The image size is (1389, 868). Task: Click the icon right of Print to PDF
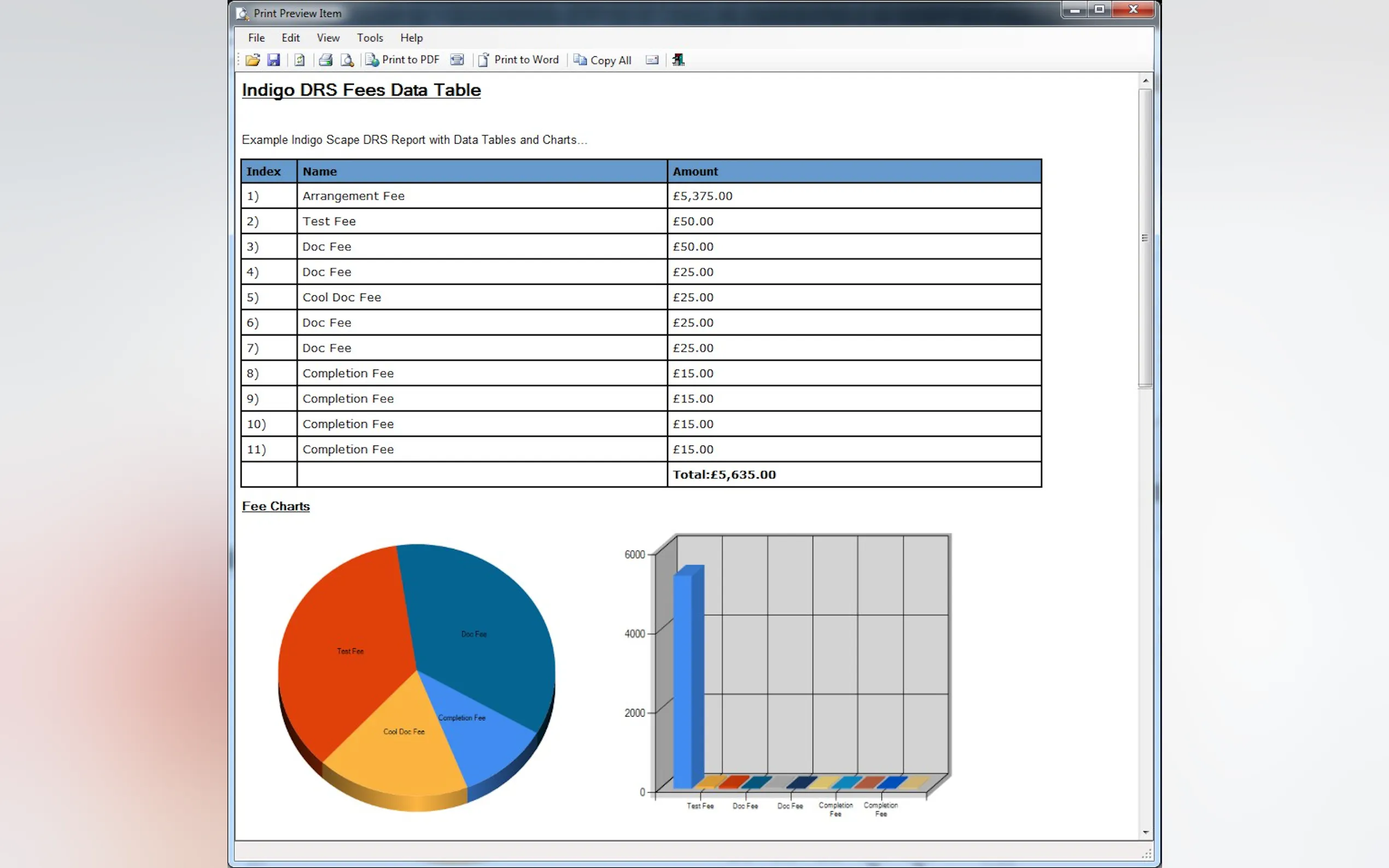coord(457,60)
